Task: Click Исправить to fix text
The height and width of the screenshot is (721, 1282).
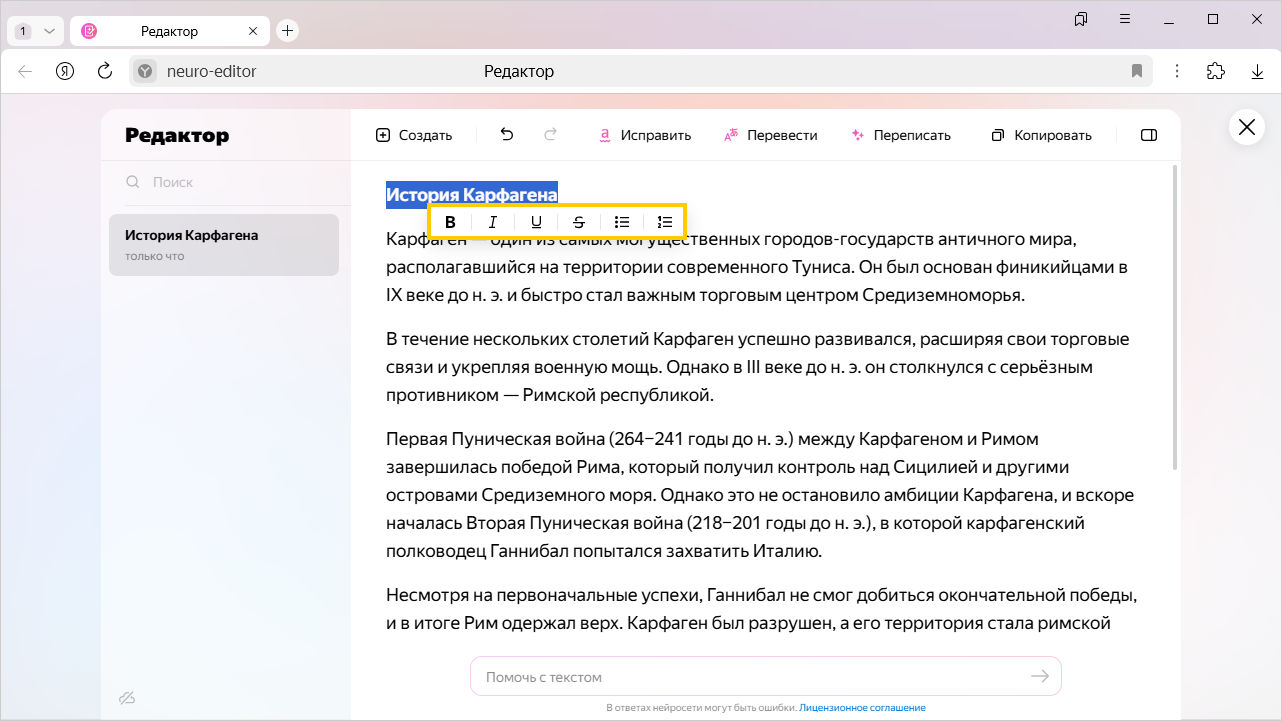Action: coord(645,135)
